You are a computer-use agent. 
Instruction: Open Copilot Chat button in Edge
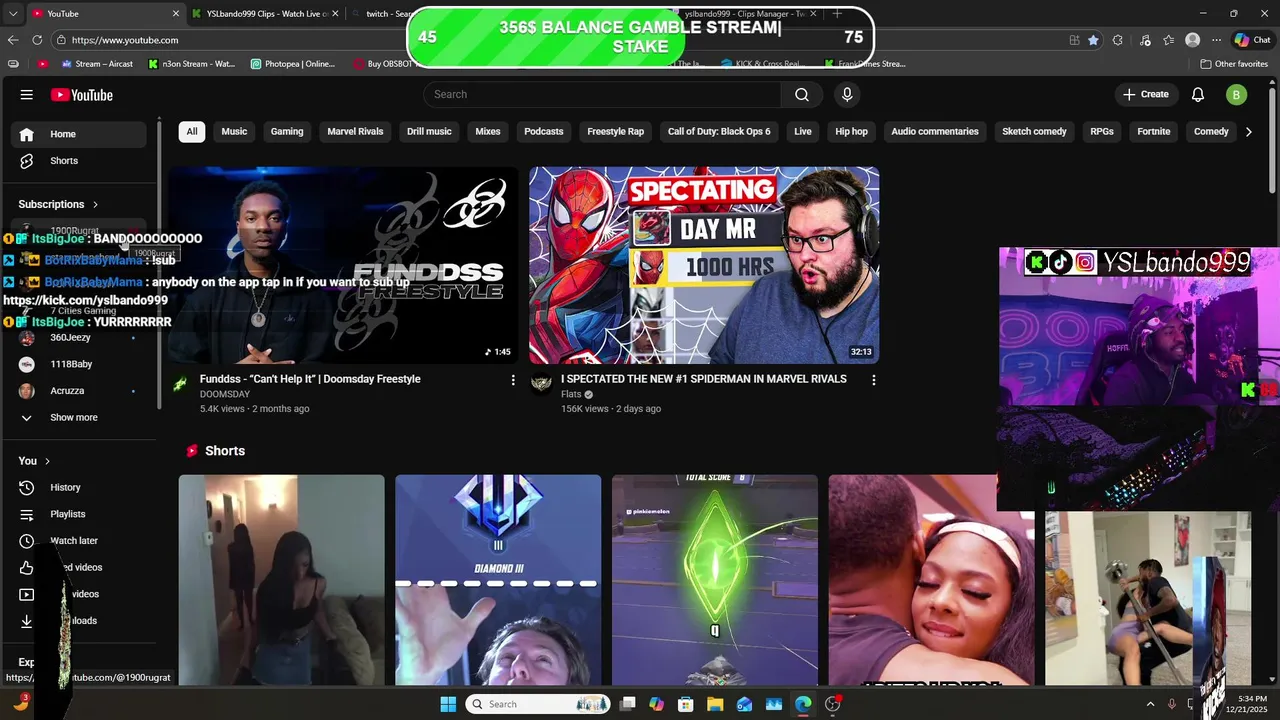[1252, 40]
